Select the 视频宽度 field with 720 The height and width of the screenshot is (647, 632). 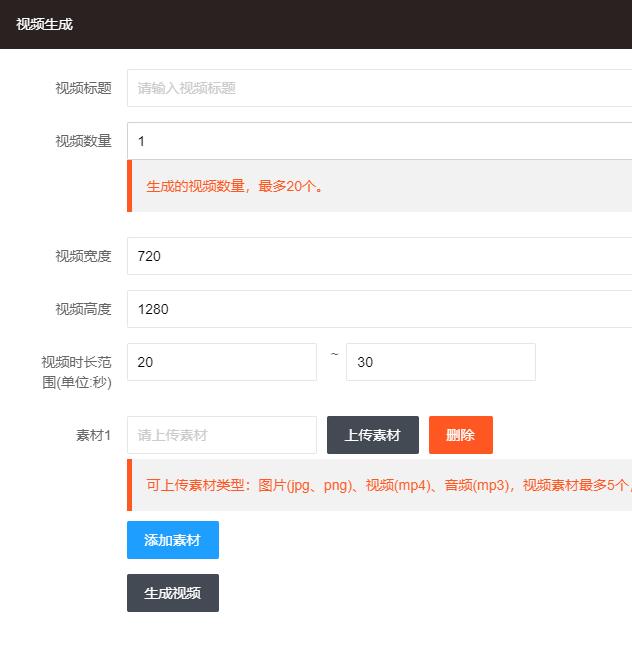380,256
